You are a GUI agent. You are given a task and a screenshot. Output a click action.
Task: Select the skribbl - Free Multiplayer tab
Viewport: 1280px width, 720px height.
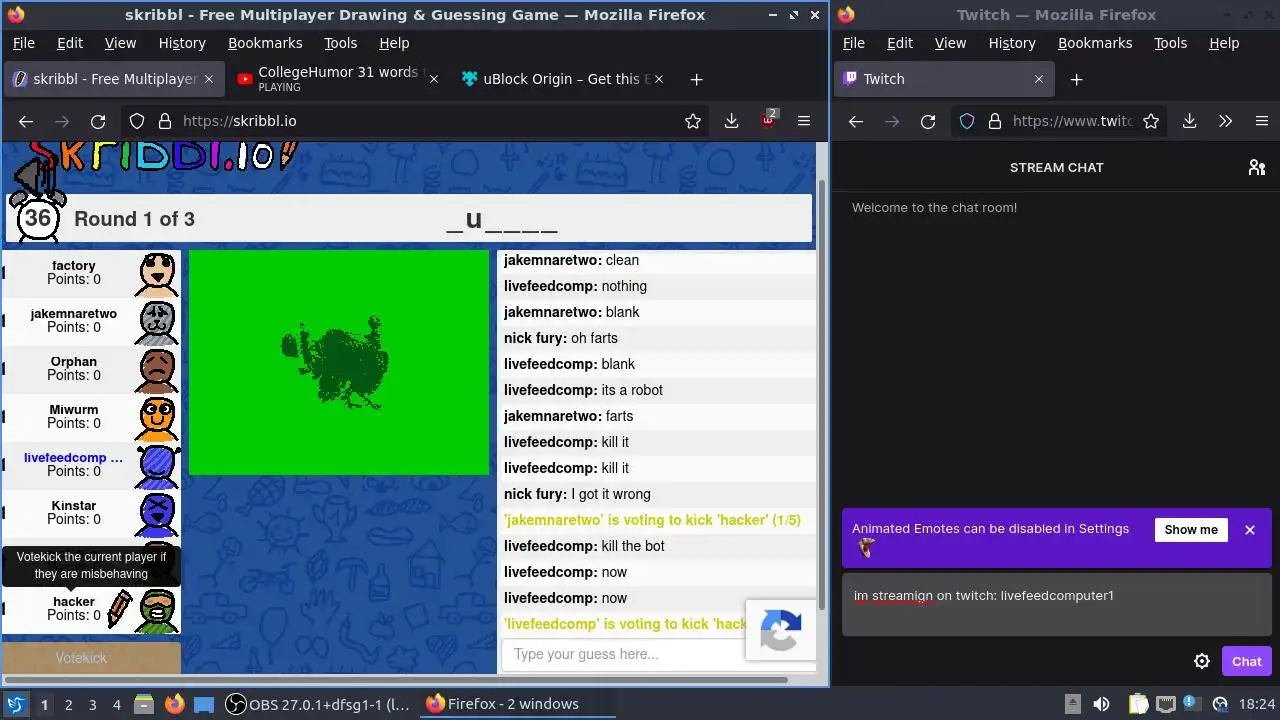pos(113,79)
